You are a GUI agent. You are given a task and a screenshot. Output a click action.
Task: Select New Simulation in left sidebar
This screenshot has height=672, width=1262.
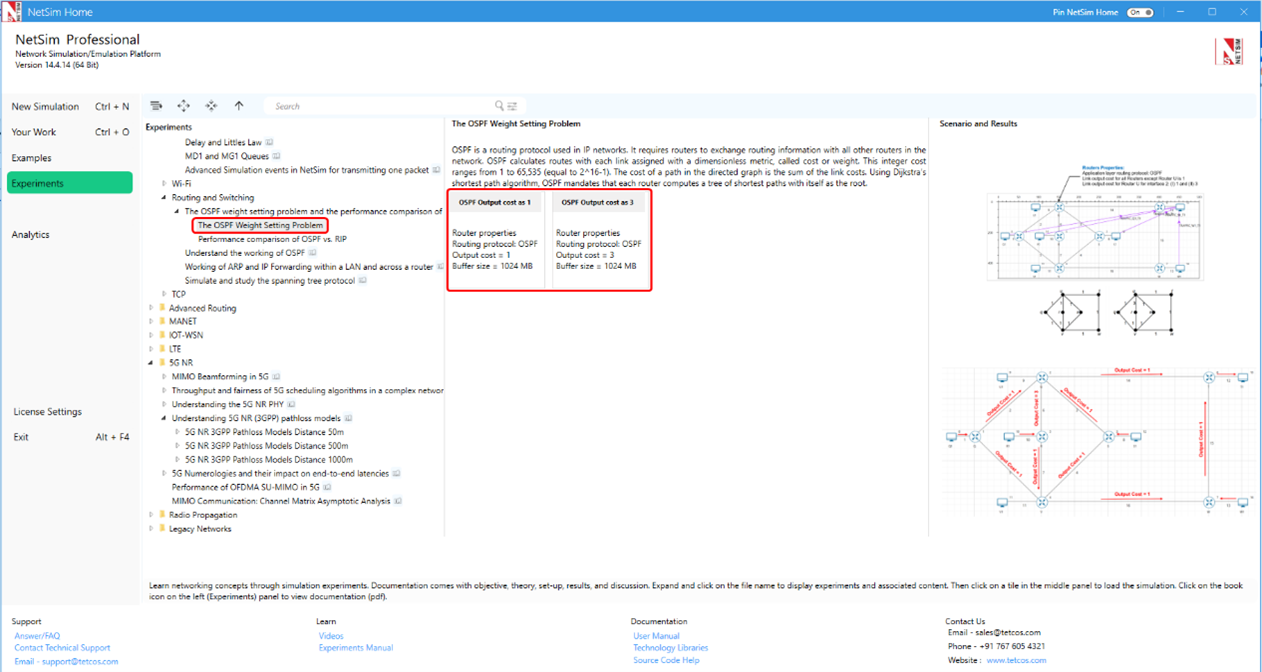click(45, 107)
